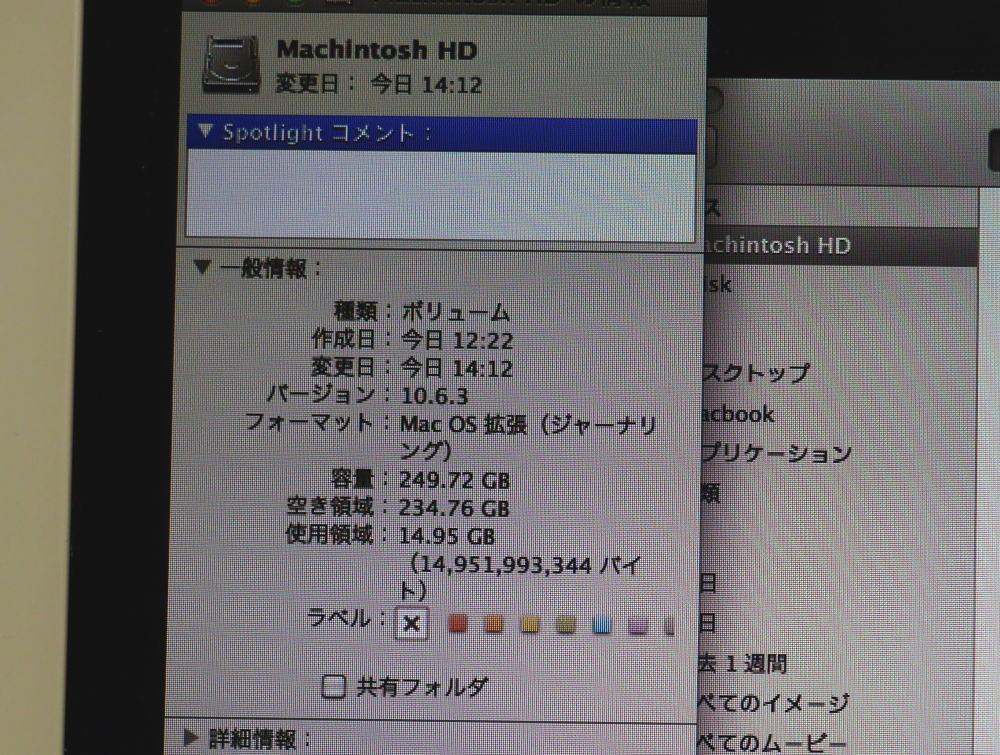Enable the 共有フォルダ checkbox
This screenshot has width=1000, height=755.
(334, 687)
